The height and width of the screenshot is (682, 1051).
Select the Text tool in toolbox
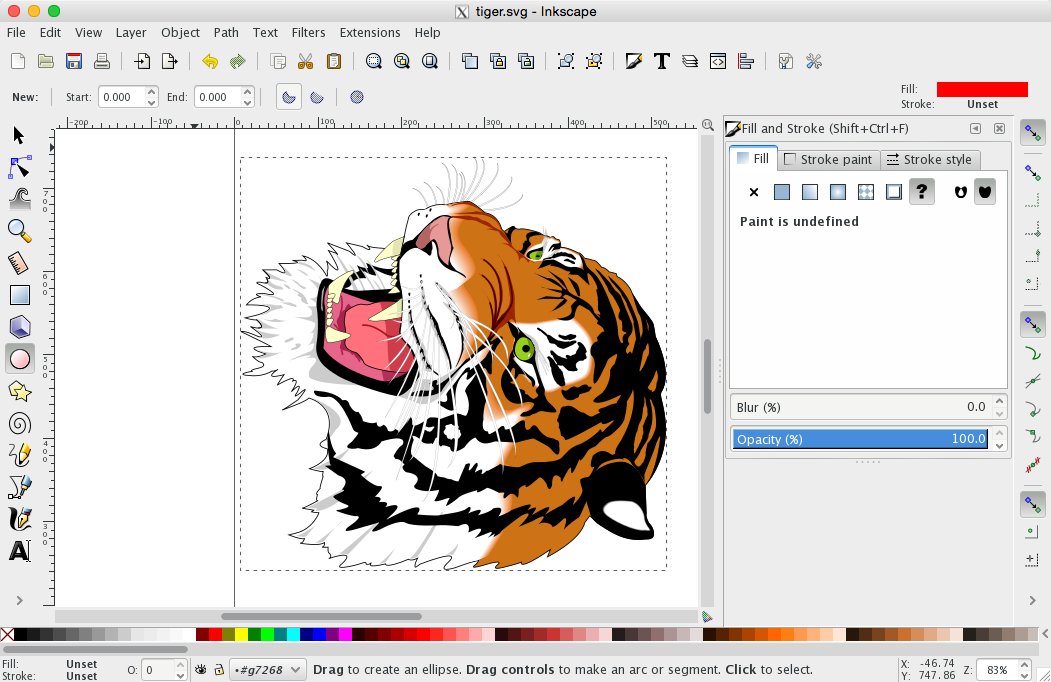(x=19, y=551)
